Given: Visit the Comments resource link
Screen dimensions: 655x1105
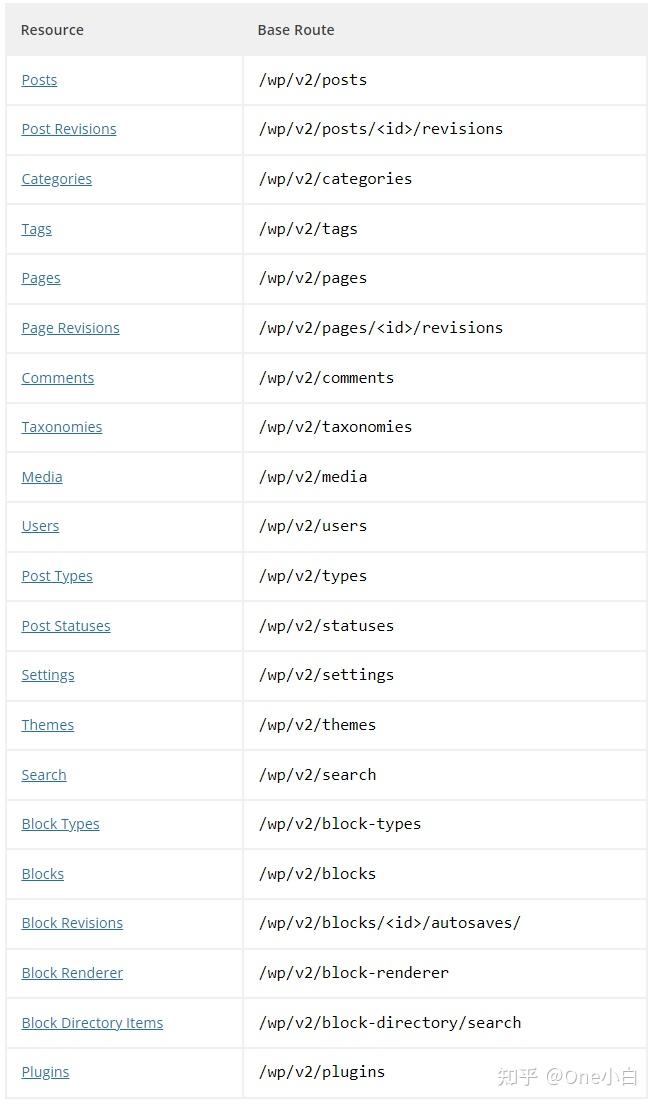Looking at the screenshot, I should click(x=58, y=378).
